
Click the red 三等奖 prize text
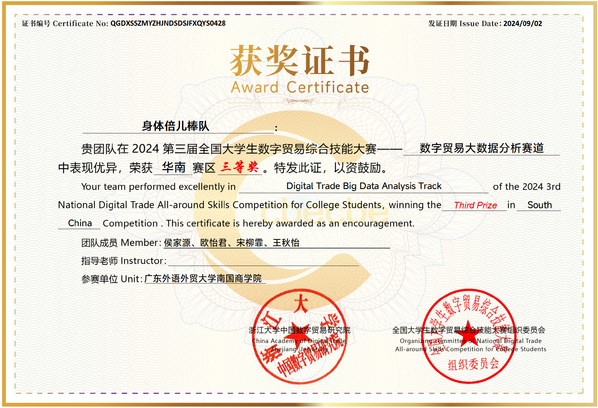coord(240,167)
